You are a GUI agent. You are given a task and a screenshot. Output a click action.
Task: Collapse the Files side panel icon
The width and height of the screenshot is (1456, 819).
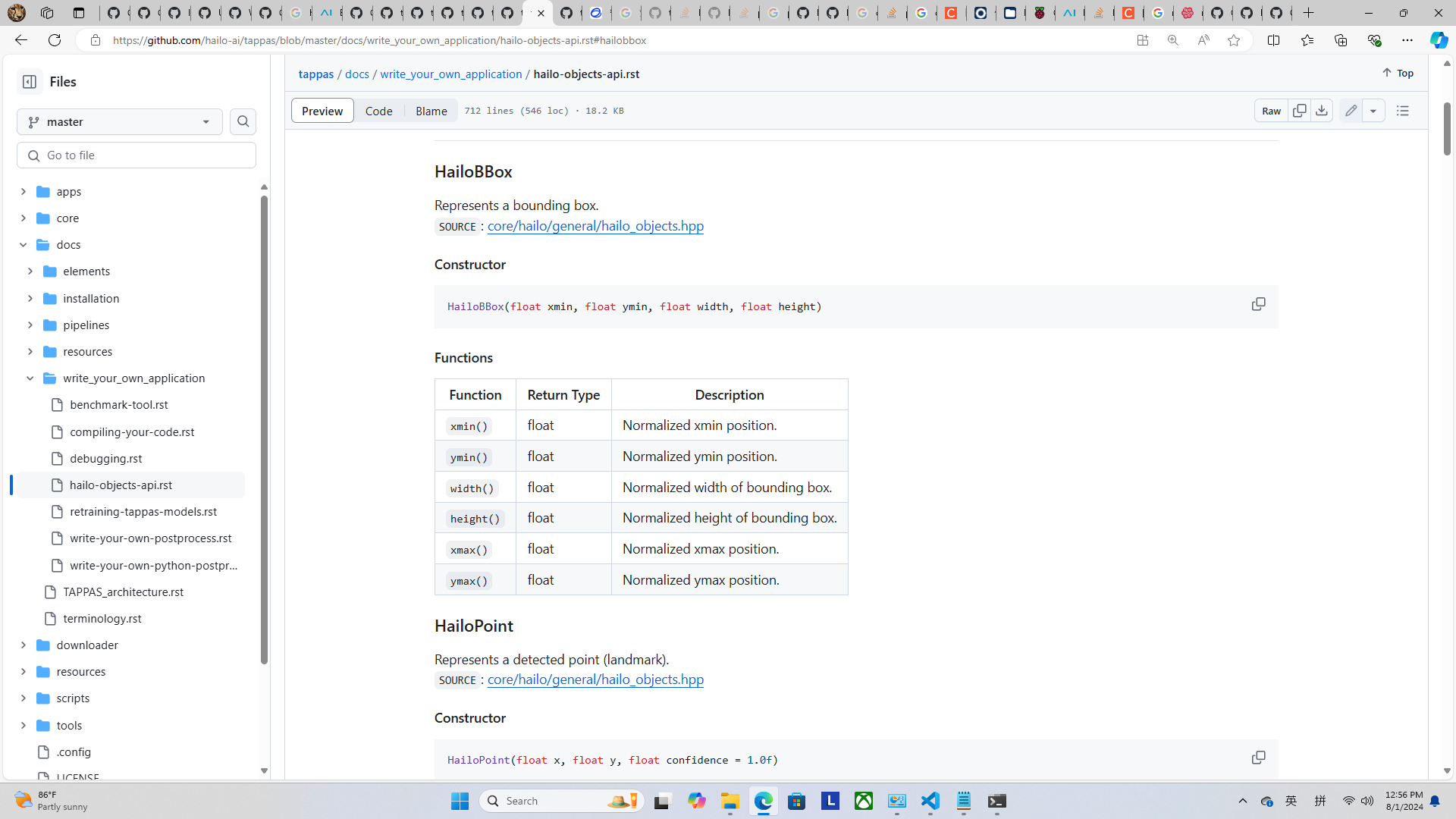point(29,82)
